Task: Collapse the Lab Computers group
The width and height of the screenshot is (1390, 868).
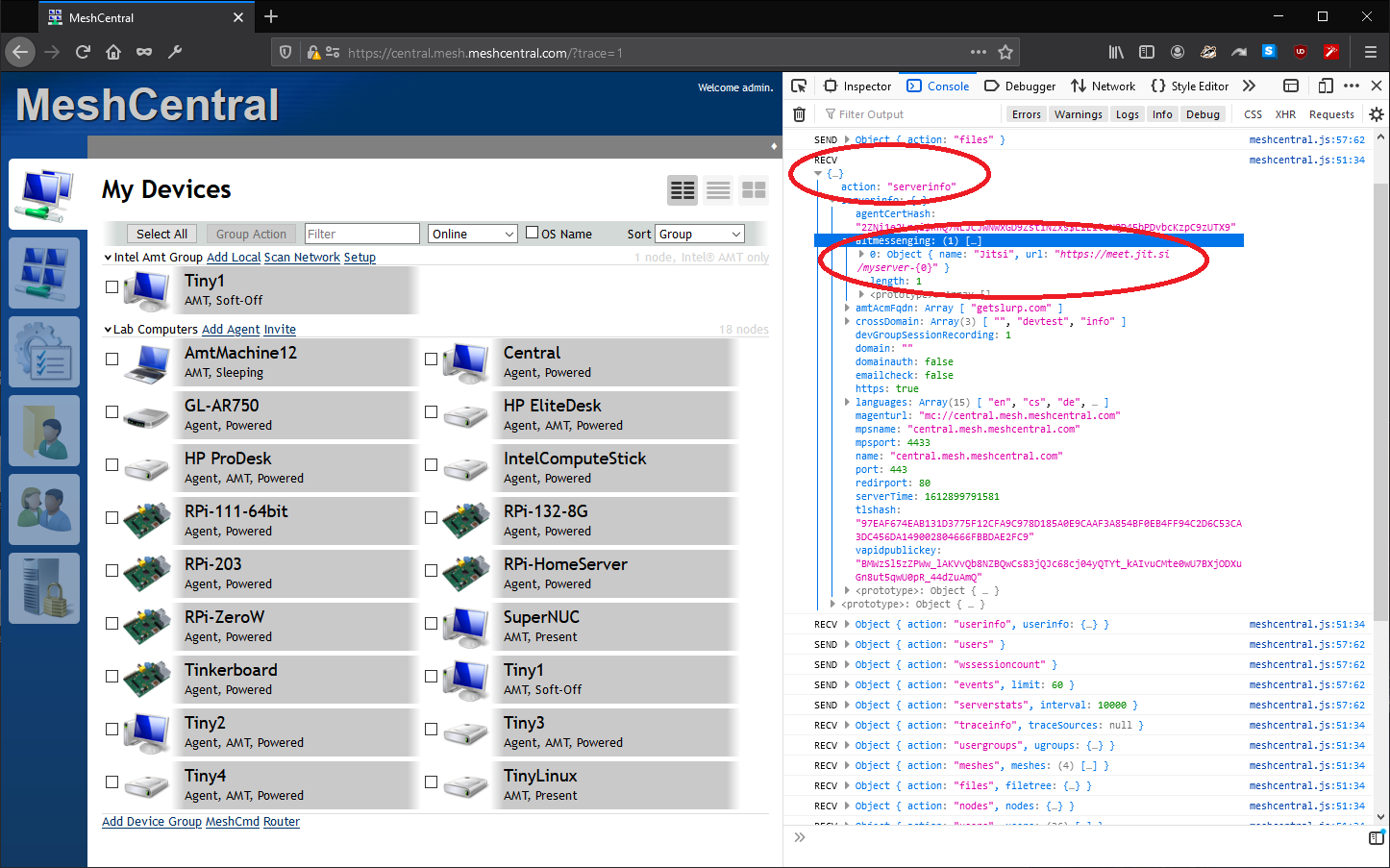Action: pos(108,330)
